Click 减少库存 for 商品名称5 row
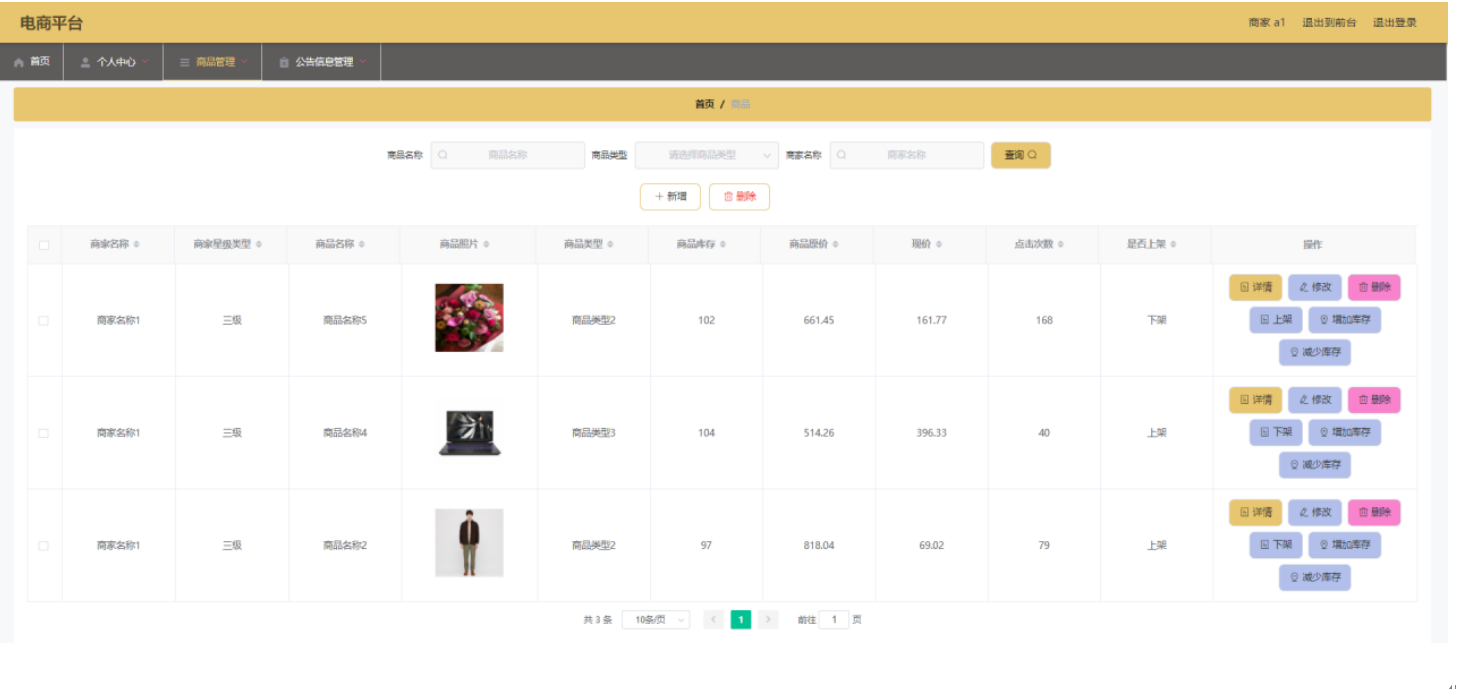The width and height of the screenshot is (1457, 689). [1315, 352]
